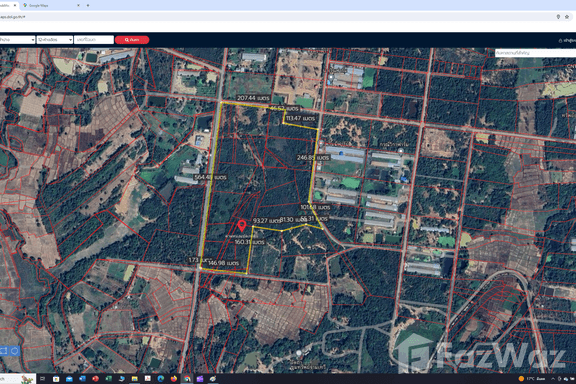
Task: Open the purple app icon in the taskbar
Action: pos(200,379)
